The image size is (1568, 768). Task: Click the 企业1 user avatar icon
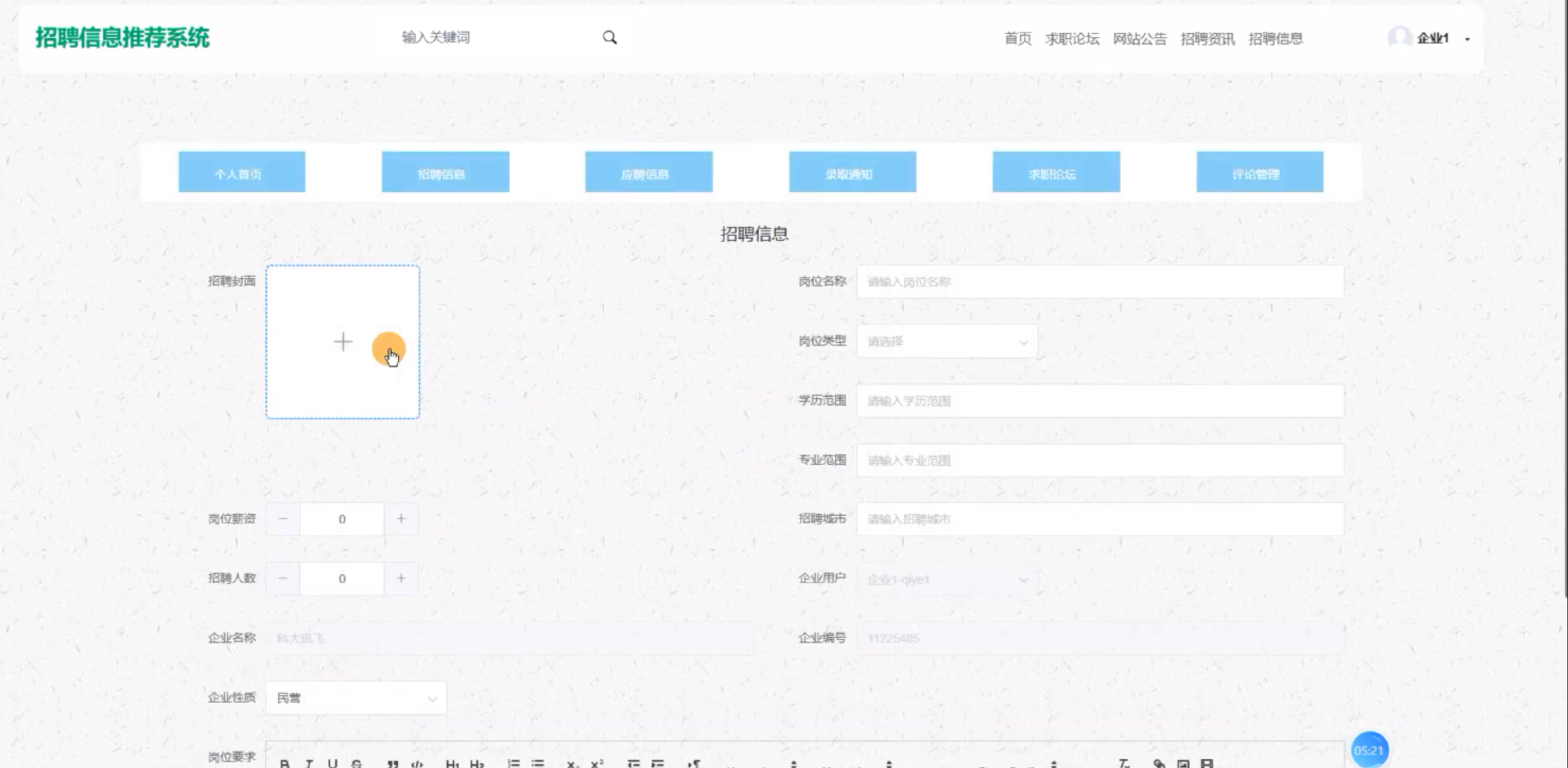tap(1399, 38)
